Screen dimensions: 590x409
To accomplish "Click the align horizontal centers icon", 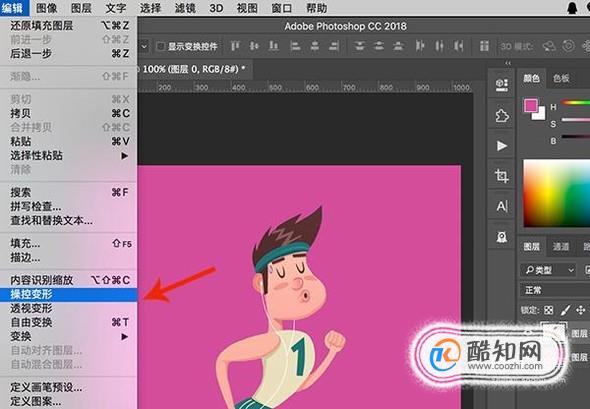I will 315,46.
